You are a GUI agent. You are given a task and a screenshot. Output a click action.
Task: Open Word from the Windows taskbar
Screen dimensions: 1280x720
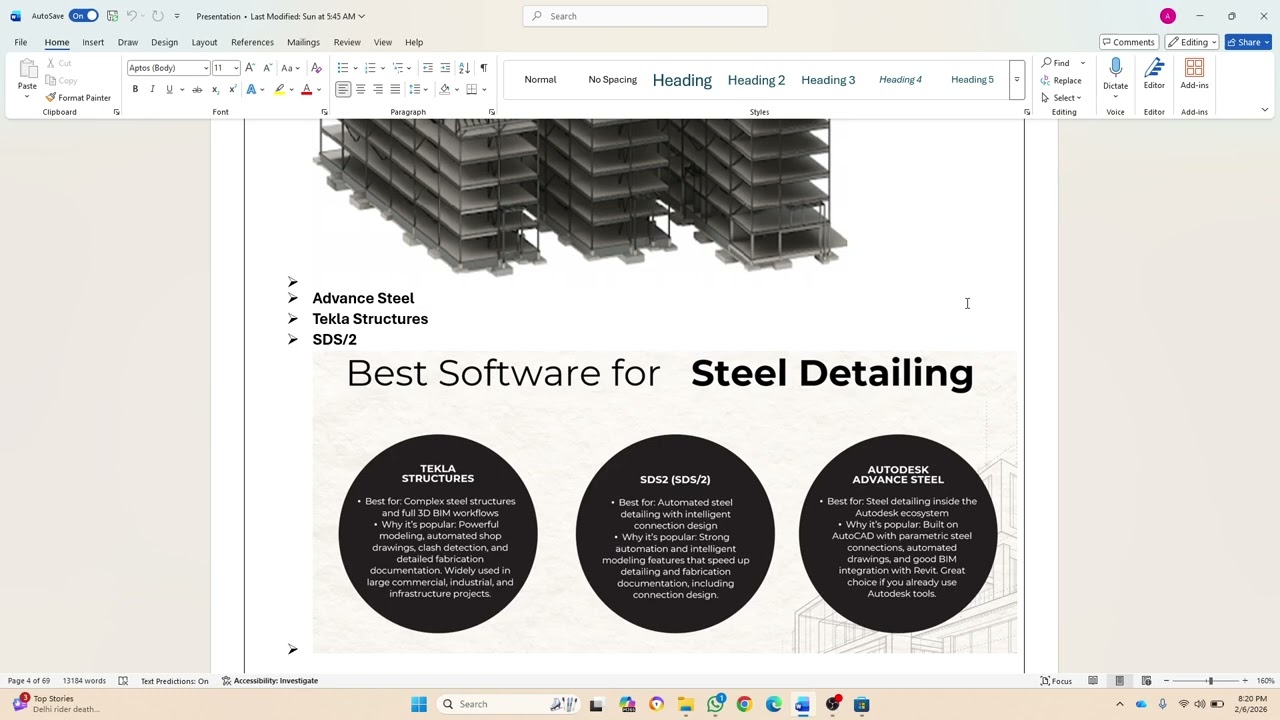(x=802, y=704)
